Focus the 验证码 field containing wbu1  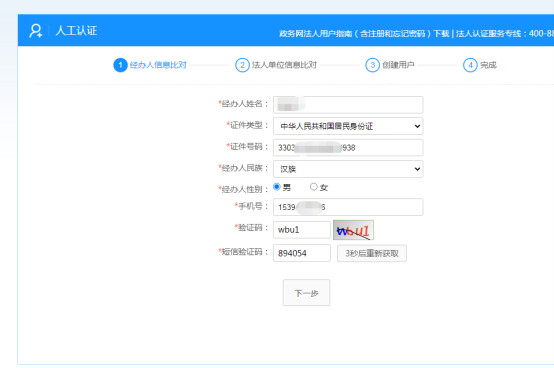tap(302, 230)
